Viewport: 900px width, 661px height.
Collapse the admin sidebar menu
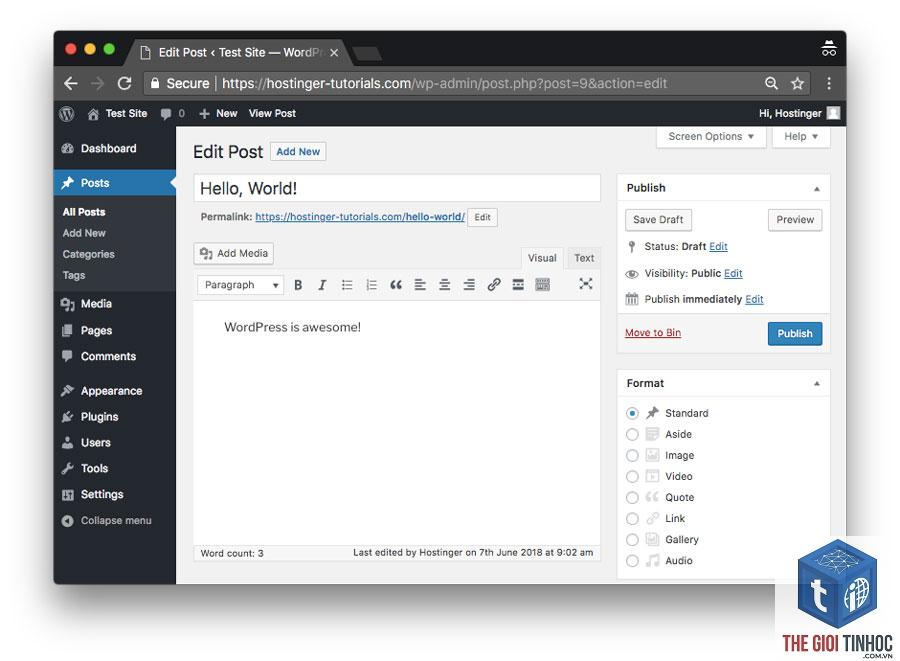tap(107, 520)
